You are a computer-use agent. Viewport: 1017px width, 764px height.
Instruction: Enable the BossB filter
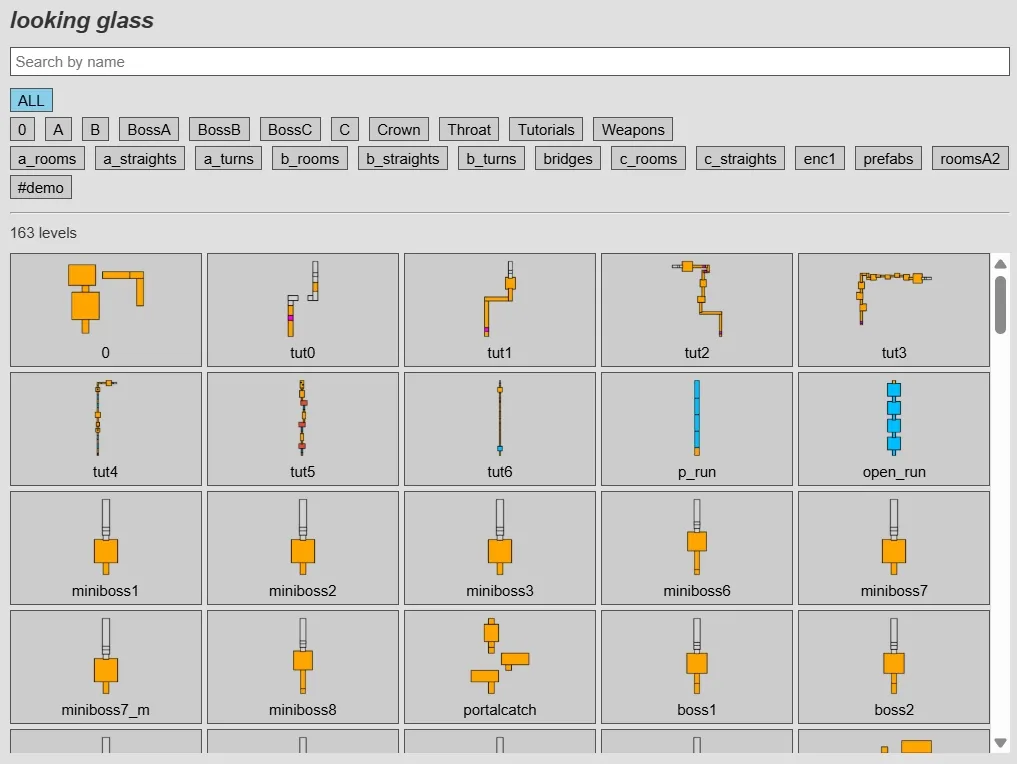click(219, 130)
